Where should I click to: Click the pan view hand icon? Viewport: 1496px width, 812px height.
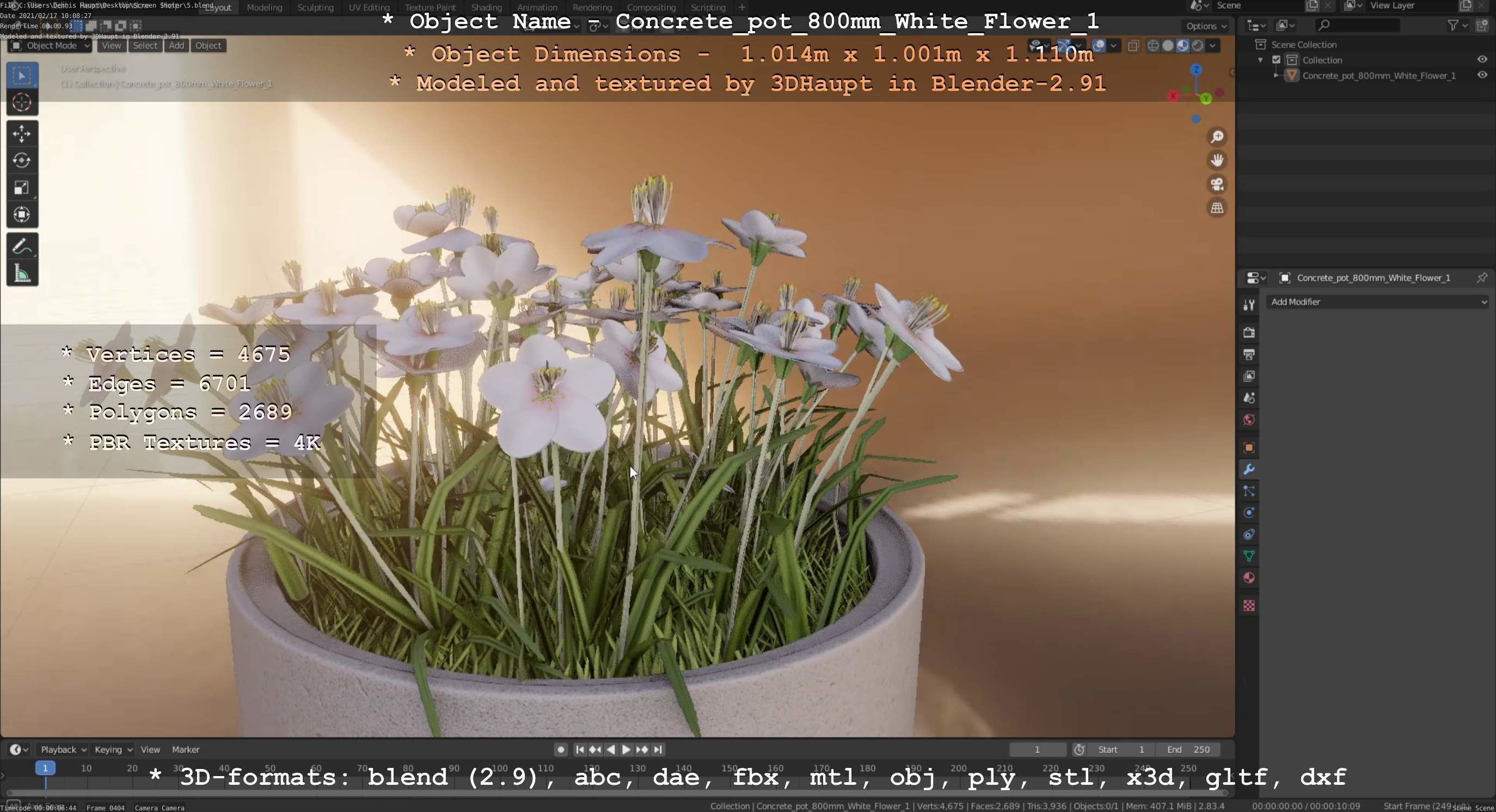click(x=1217, y=160)
